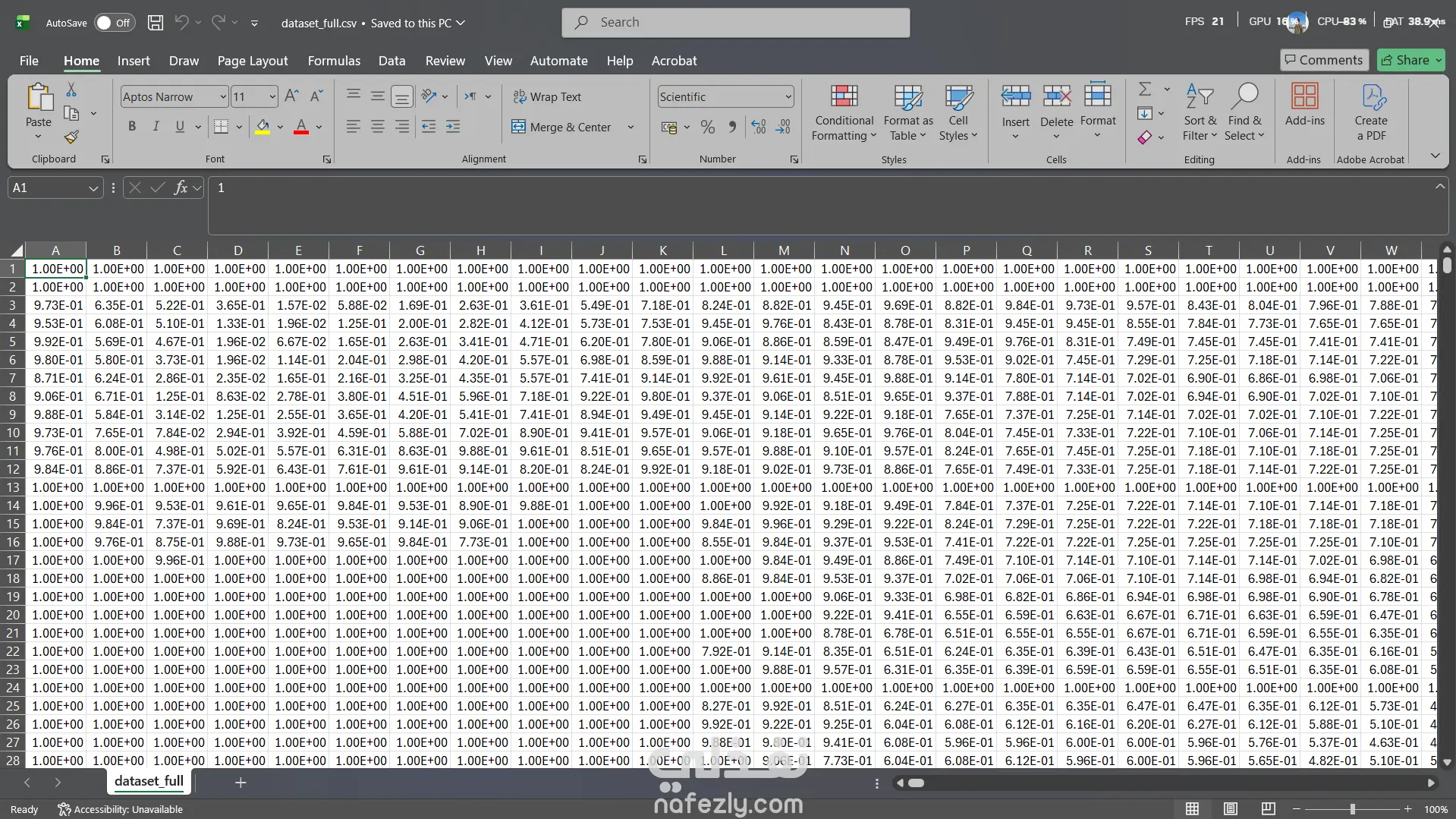This screenshot has width=1456, height=819.
Task: Click the horizontal scrollbar thumb
Action: [x=916, y=783]
